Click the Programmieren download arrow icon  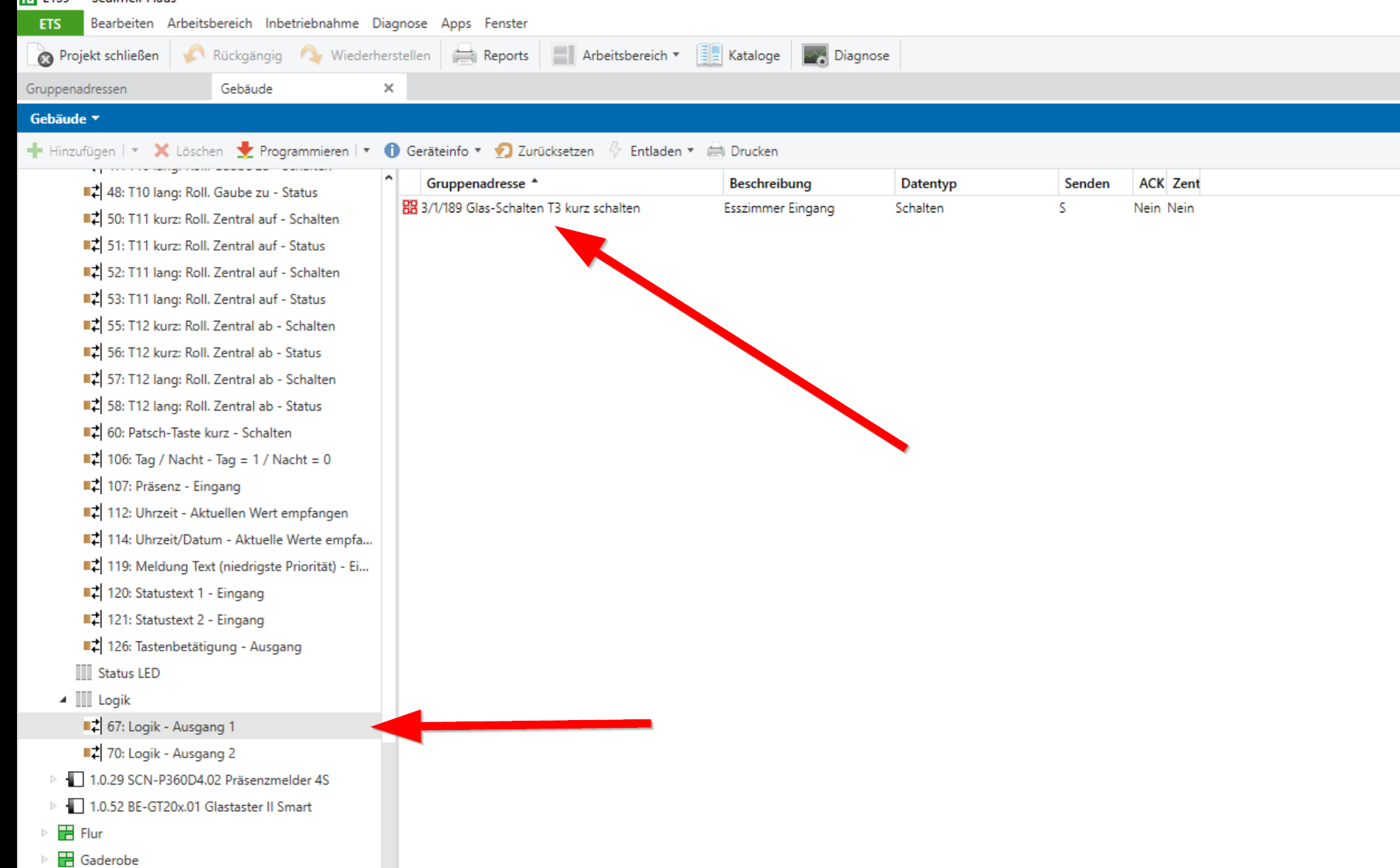(x=245, y=150)
